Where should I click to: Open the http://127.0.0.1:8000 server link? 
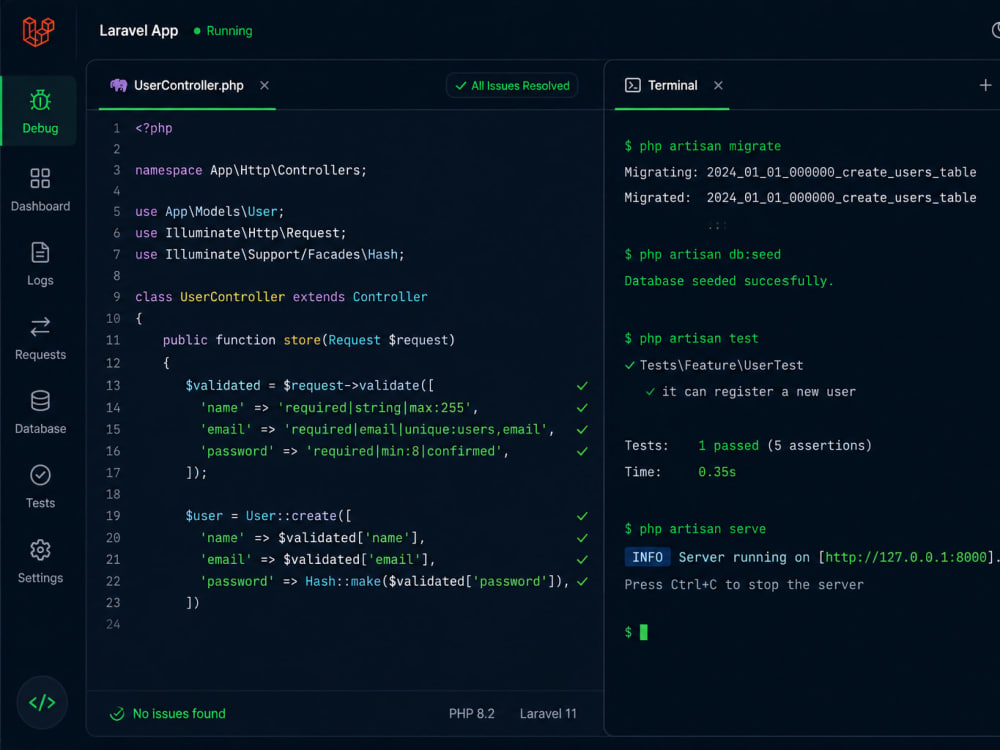click(x=906, y=557)
